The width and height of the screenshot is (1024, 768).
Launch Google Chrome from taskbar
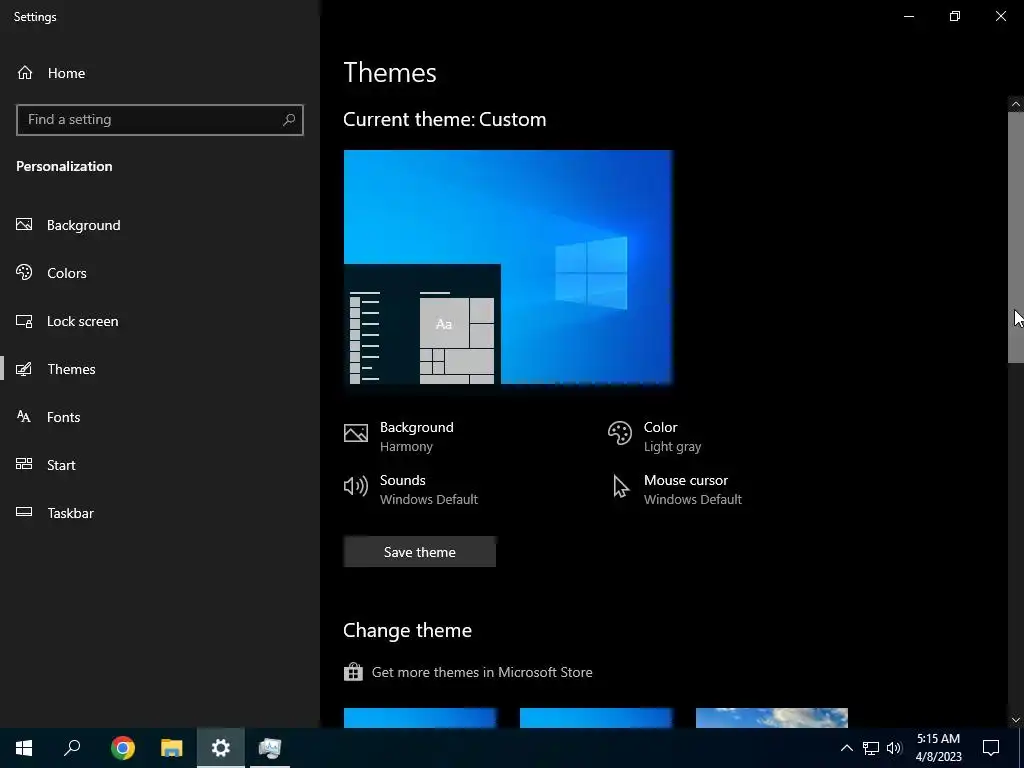(123, 748)
